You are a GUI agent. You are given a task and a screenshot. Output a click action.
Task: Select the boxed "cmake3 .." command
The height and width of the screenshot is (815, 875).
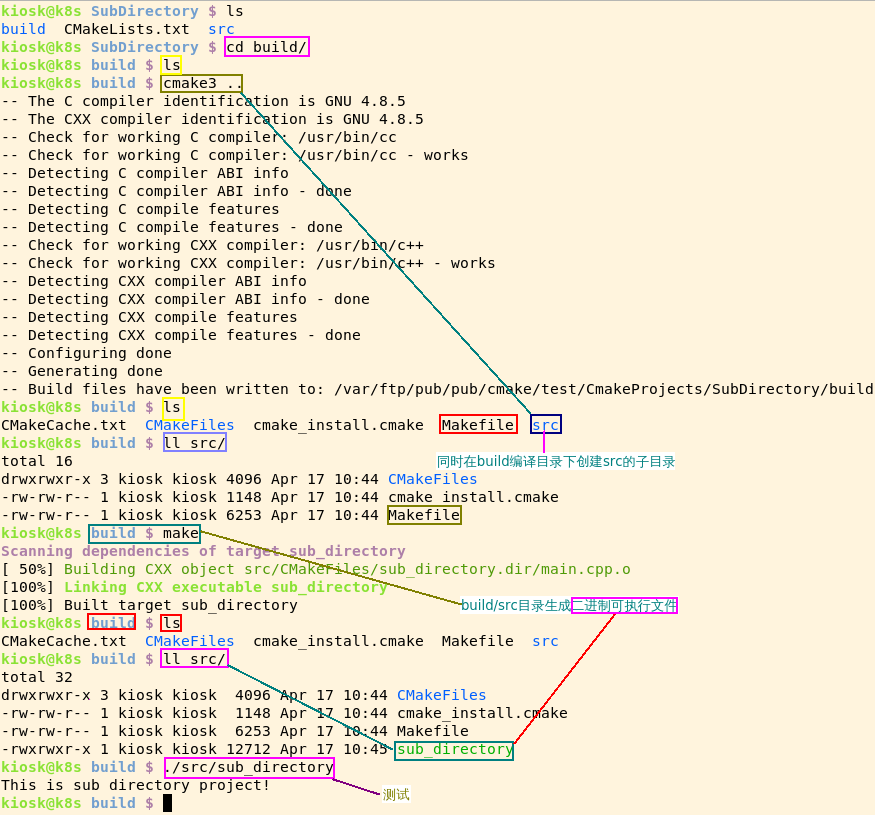tap(200, 83)
